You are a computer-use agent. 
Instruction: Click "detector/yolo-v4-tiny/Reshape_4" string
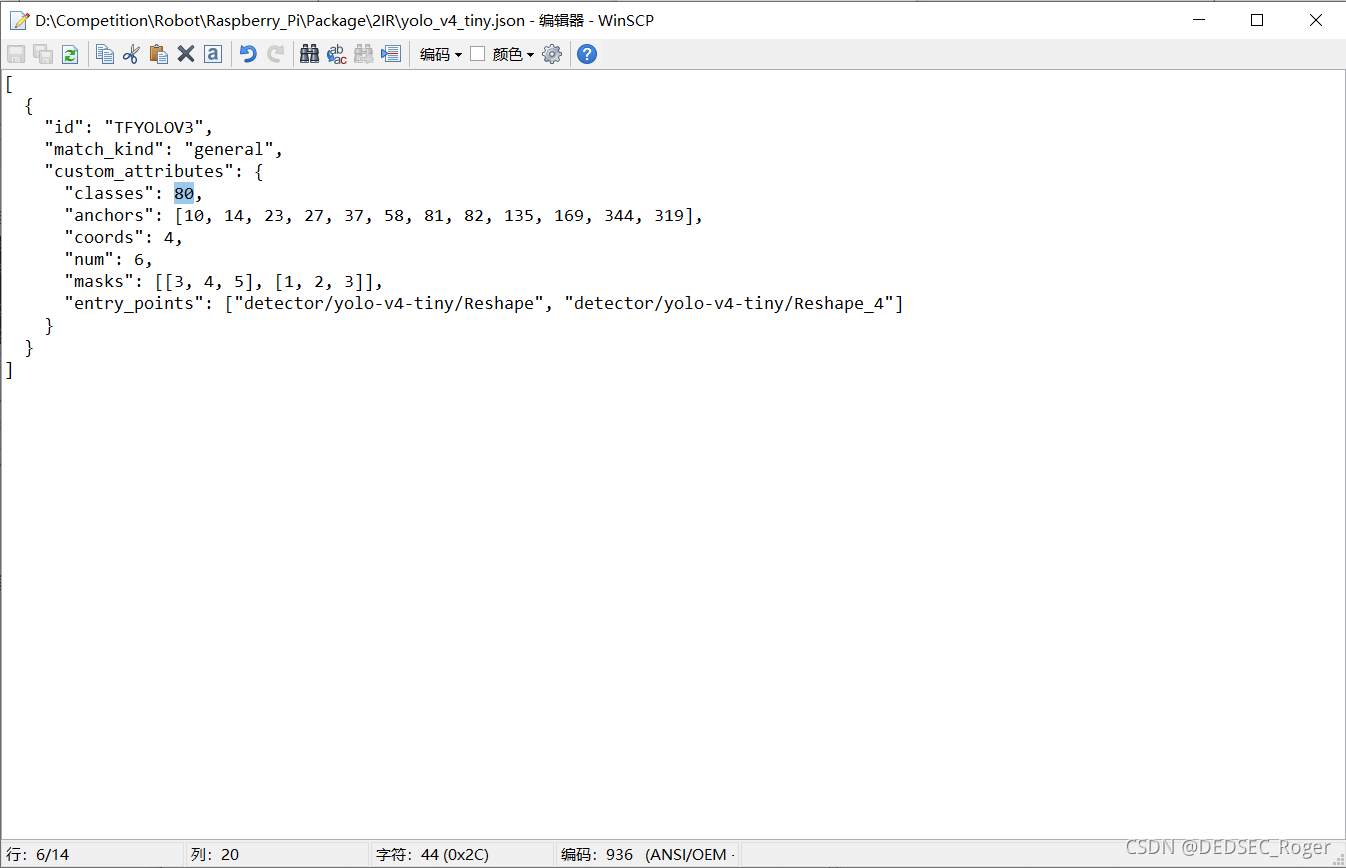pos(729,304)
